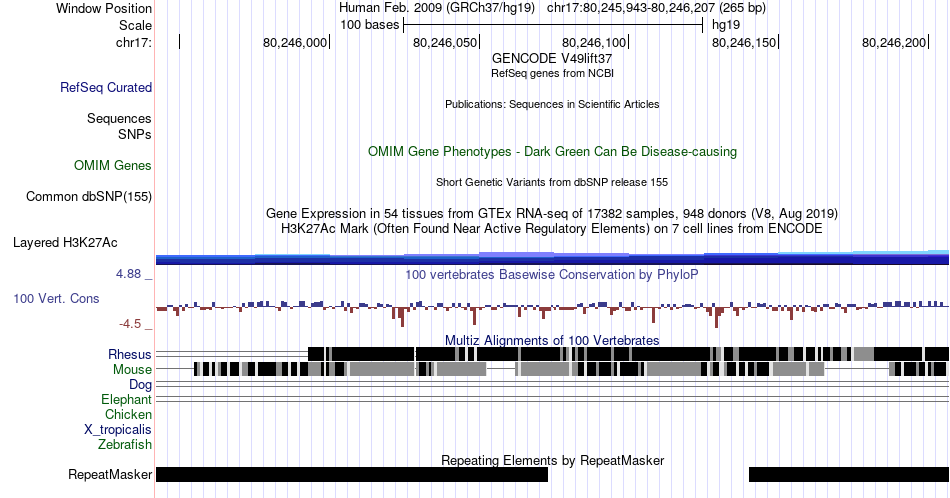Click the hg19 label beside the scale bar
Screen dimensions: 950x498
pyautogui.click(x=726, y=25)
